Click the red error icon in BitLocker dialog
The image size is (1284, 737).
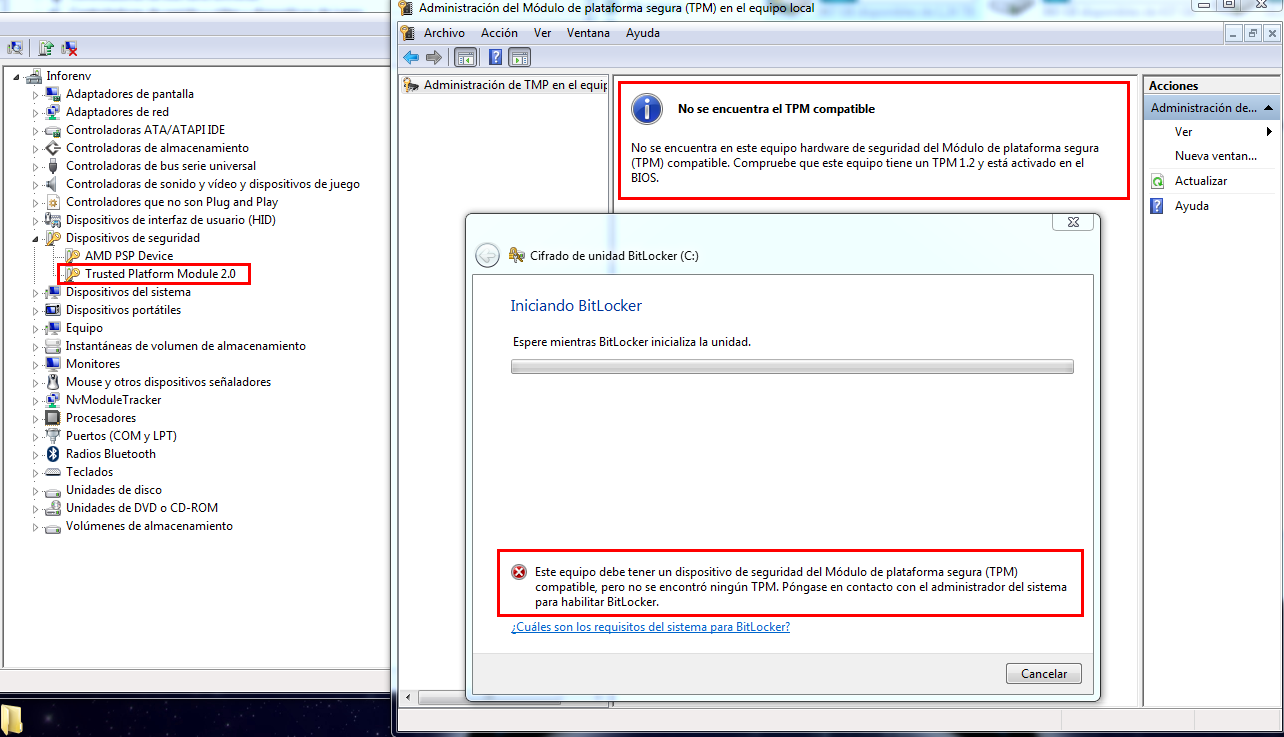[519, 572]
